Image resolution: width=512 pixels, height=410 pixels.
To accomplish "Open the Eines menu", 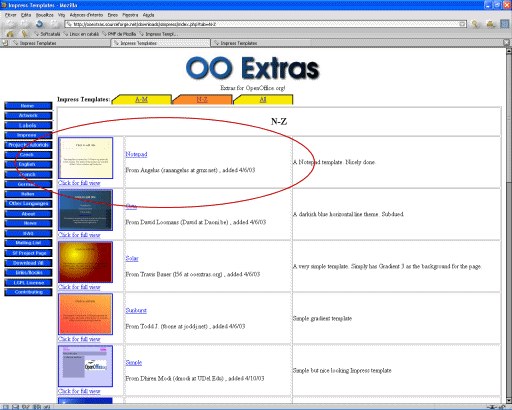I will coord(113,15).
